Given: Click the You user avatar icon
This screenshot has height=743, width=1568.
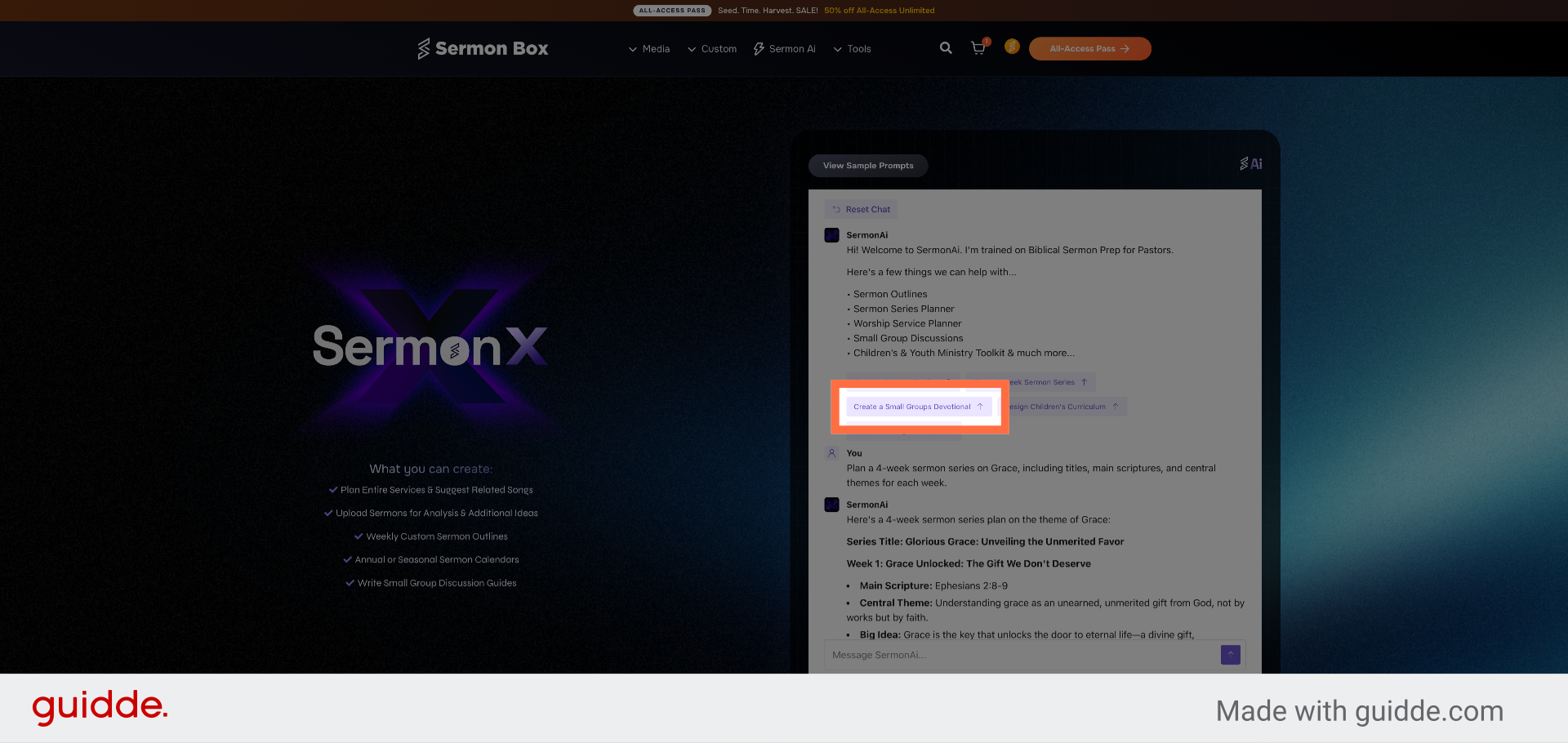Looking at the screenshot, I should click(x=832, y=453).
